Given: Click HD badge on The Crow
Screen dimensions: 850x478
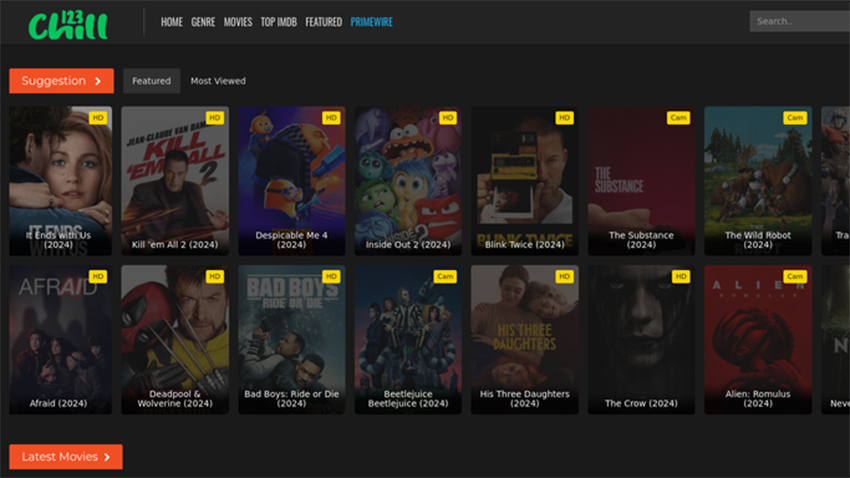Looking at the screenshot, I should click(681, 276).
